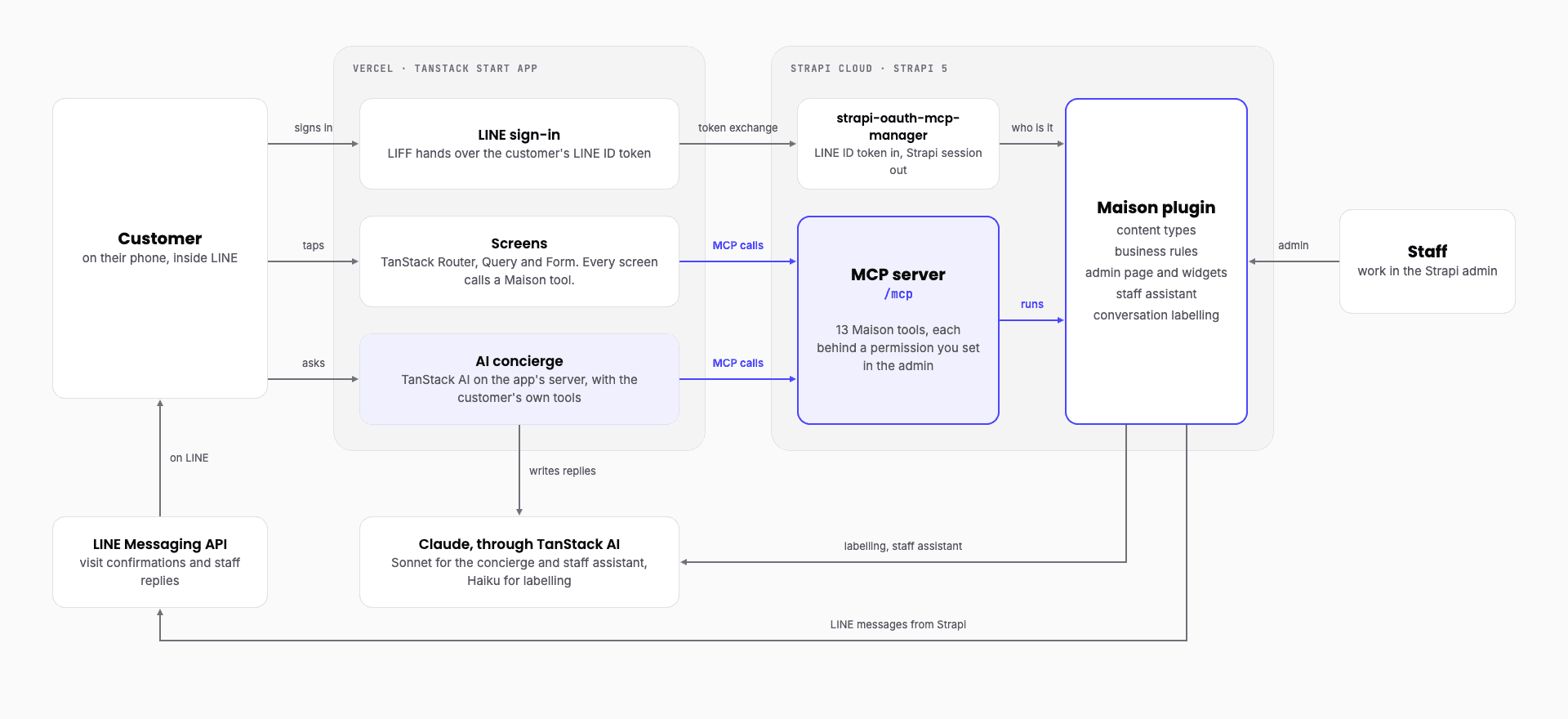The height and width of the screenshot is (719, 1568).
Task: Click the "who is it" arrow label
Action: coord(1032,127)
